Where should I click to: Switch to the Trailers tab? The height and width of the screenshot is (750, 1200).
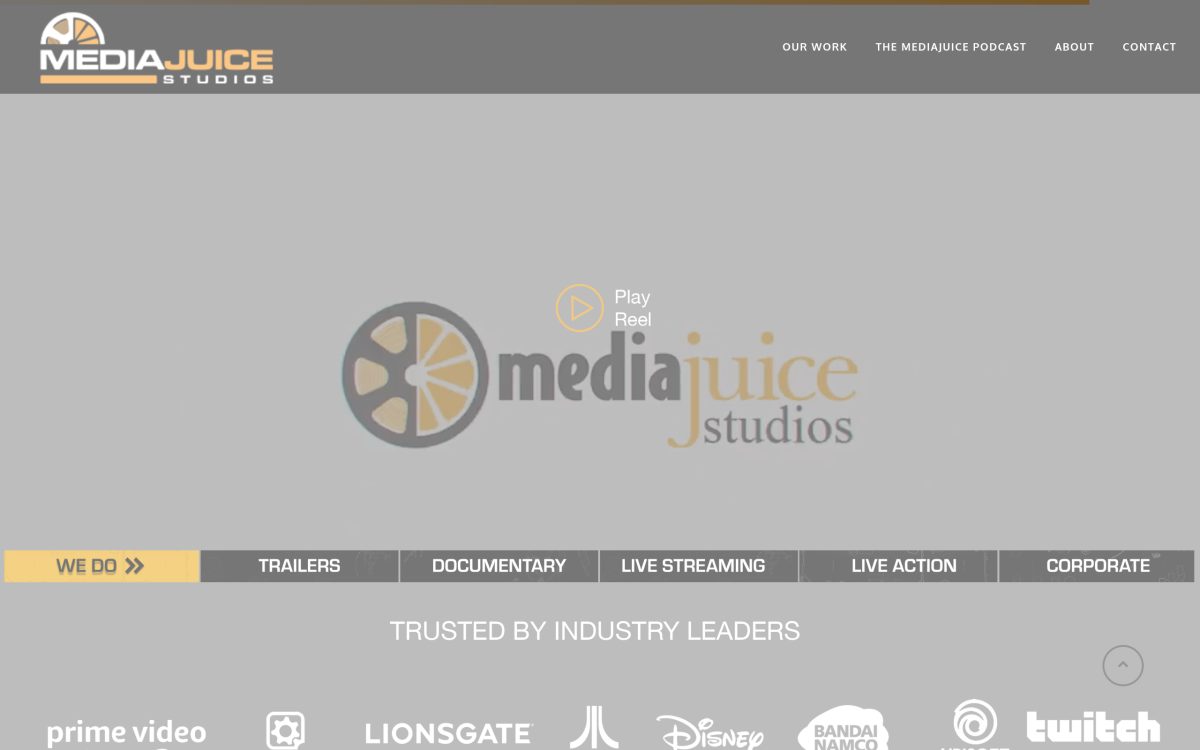coord(299,566)
